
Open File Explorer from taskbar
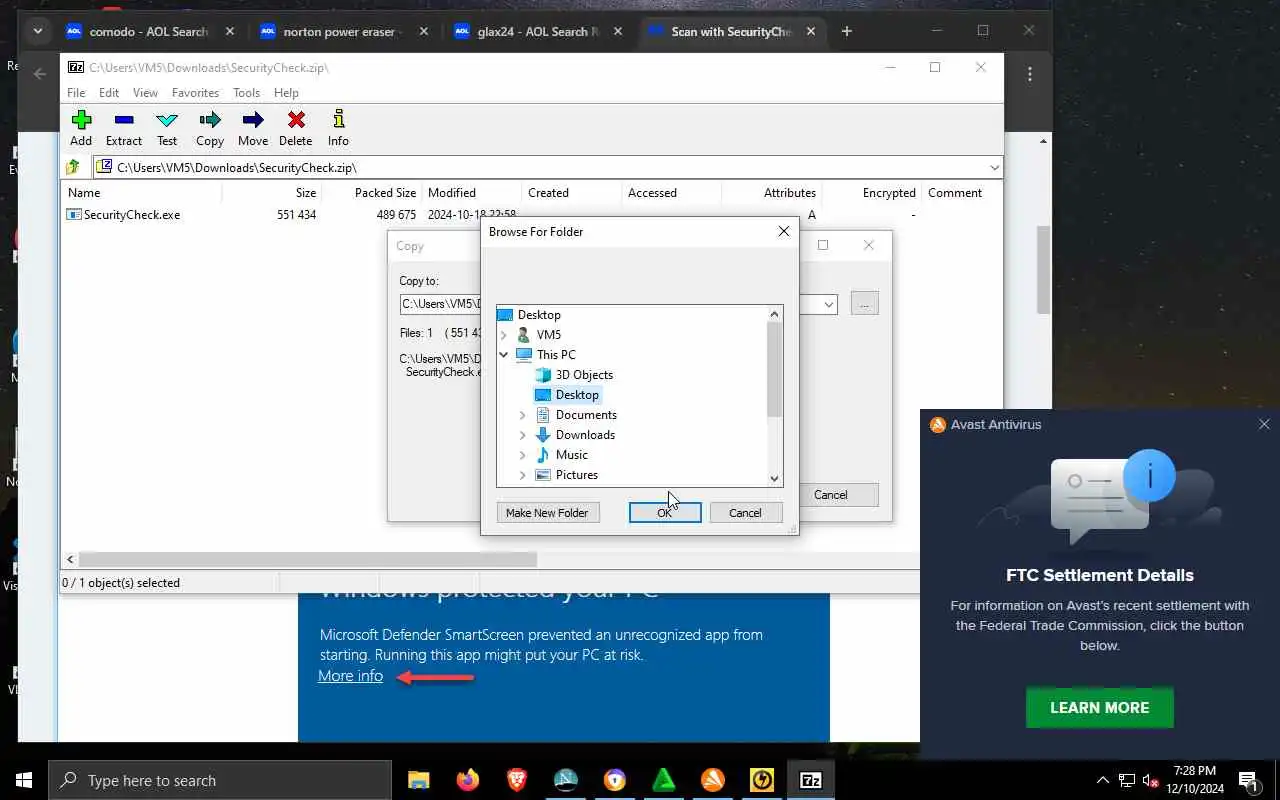pos(418,780)
